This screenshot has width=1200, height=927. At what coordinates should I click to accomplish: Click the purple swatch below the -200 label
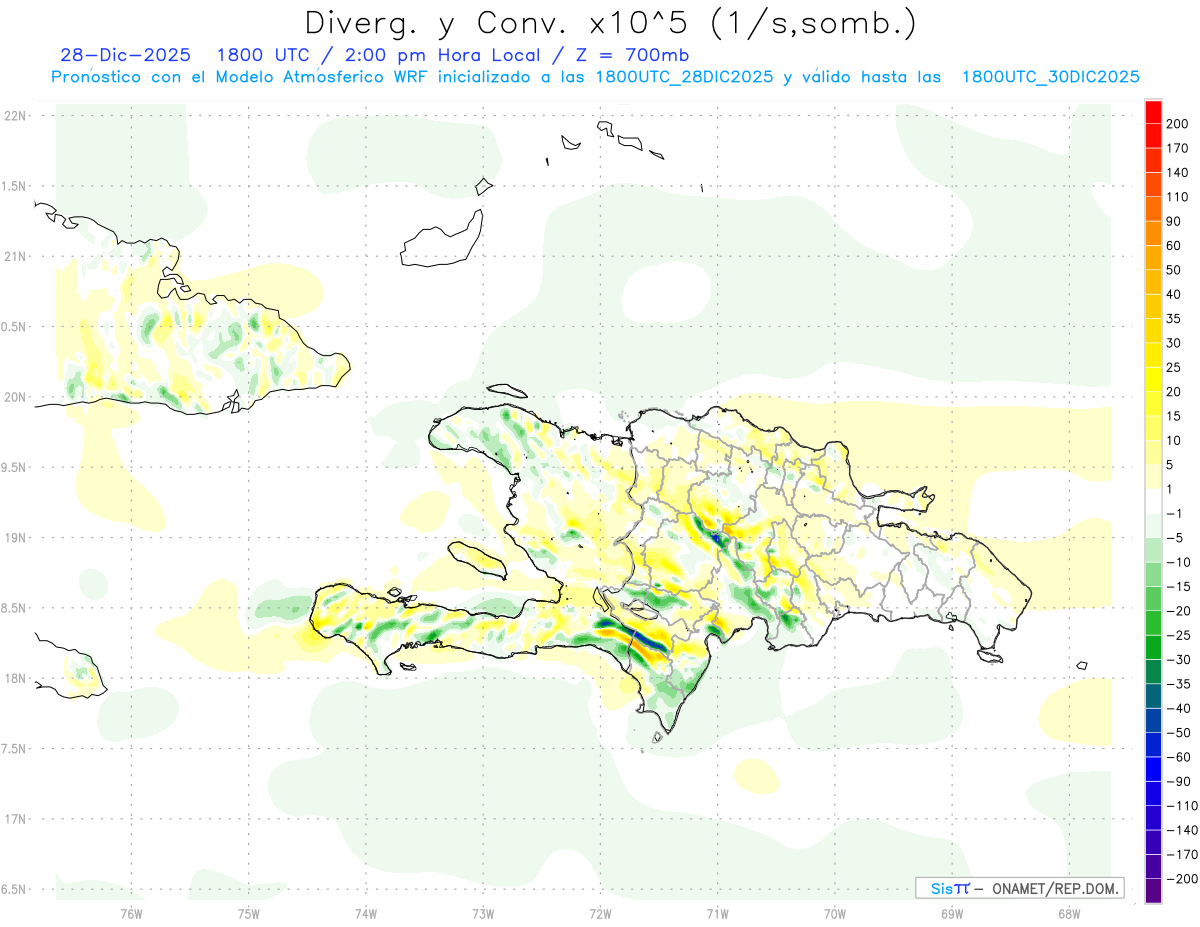1153,890
